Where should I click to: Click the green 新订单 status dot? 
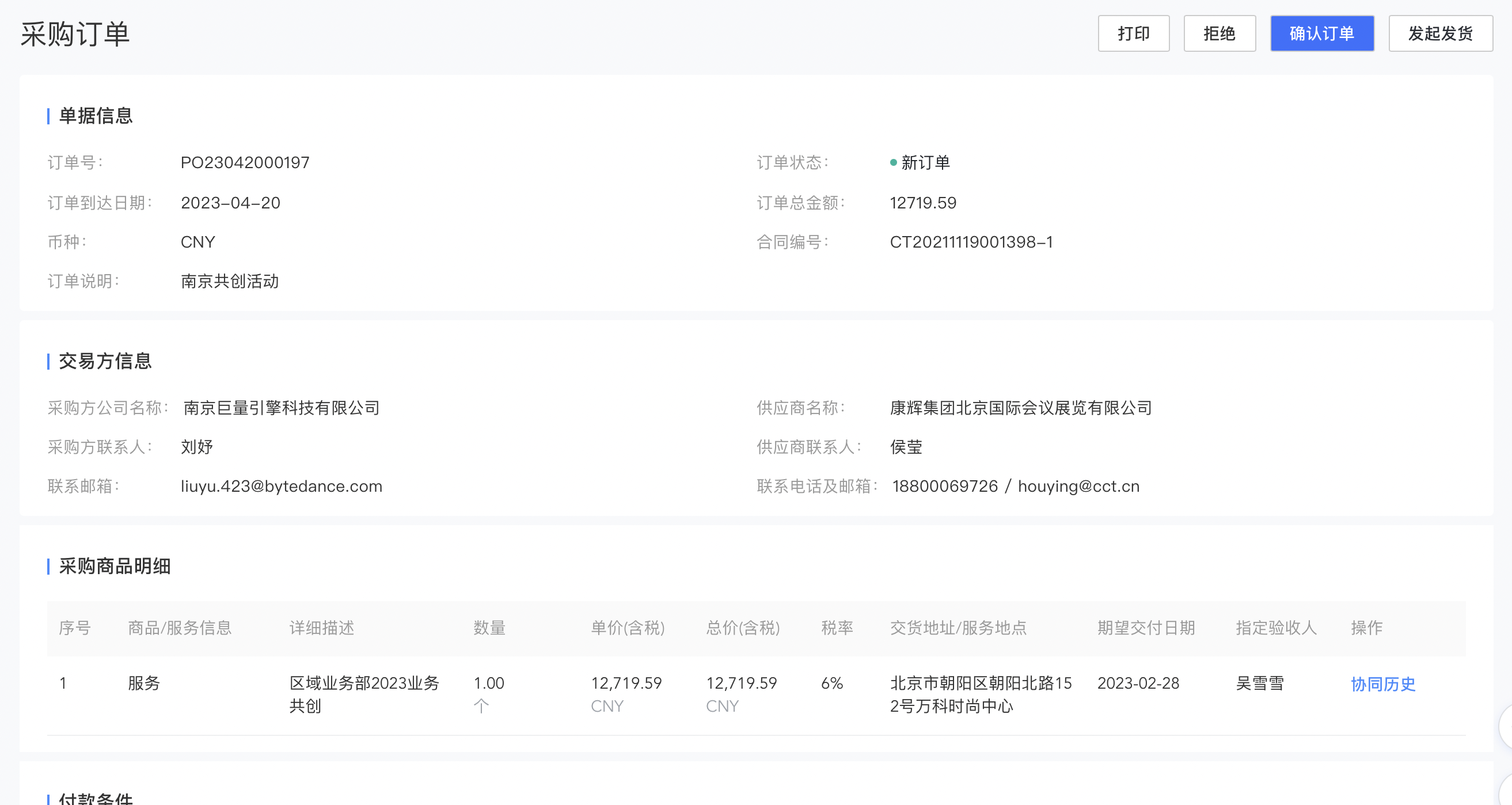click(893, 162)
